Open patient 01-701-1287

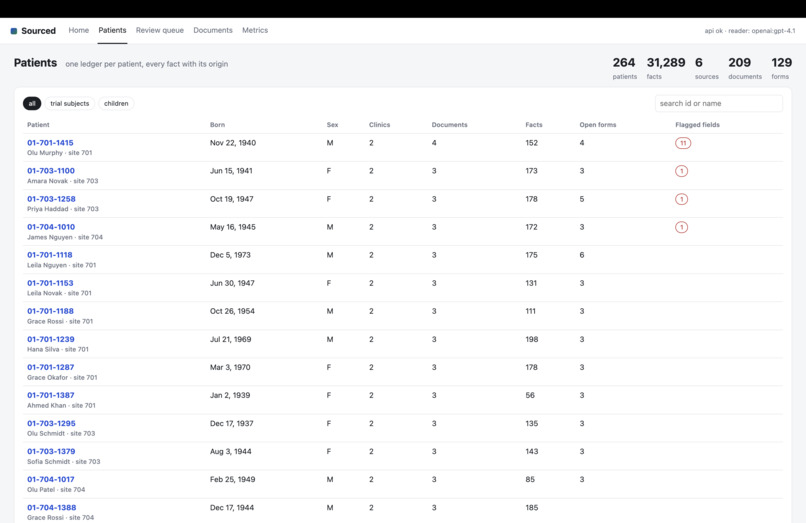[50, 367]
